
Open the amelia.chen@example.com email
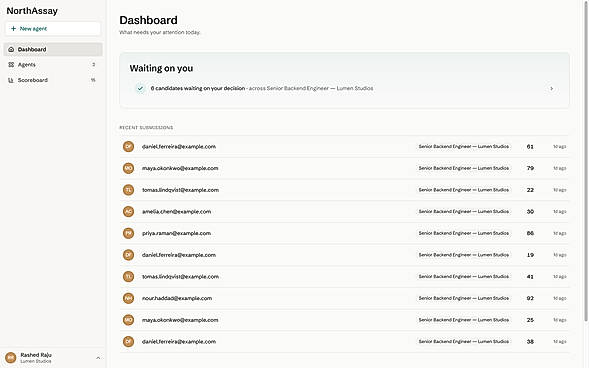pyautogui.click(x=177, y=211)
